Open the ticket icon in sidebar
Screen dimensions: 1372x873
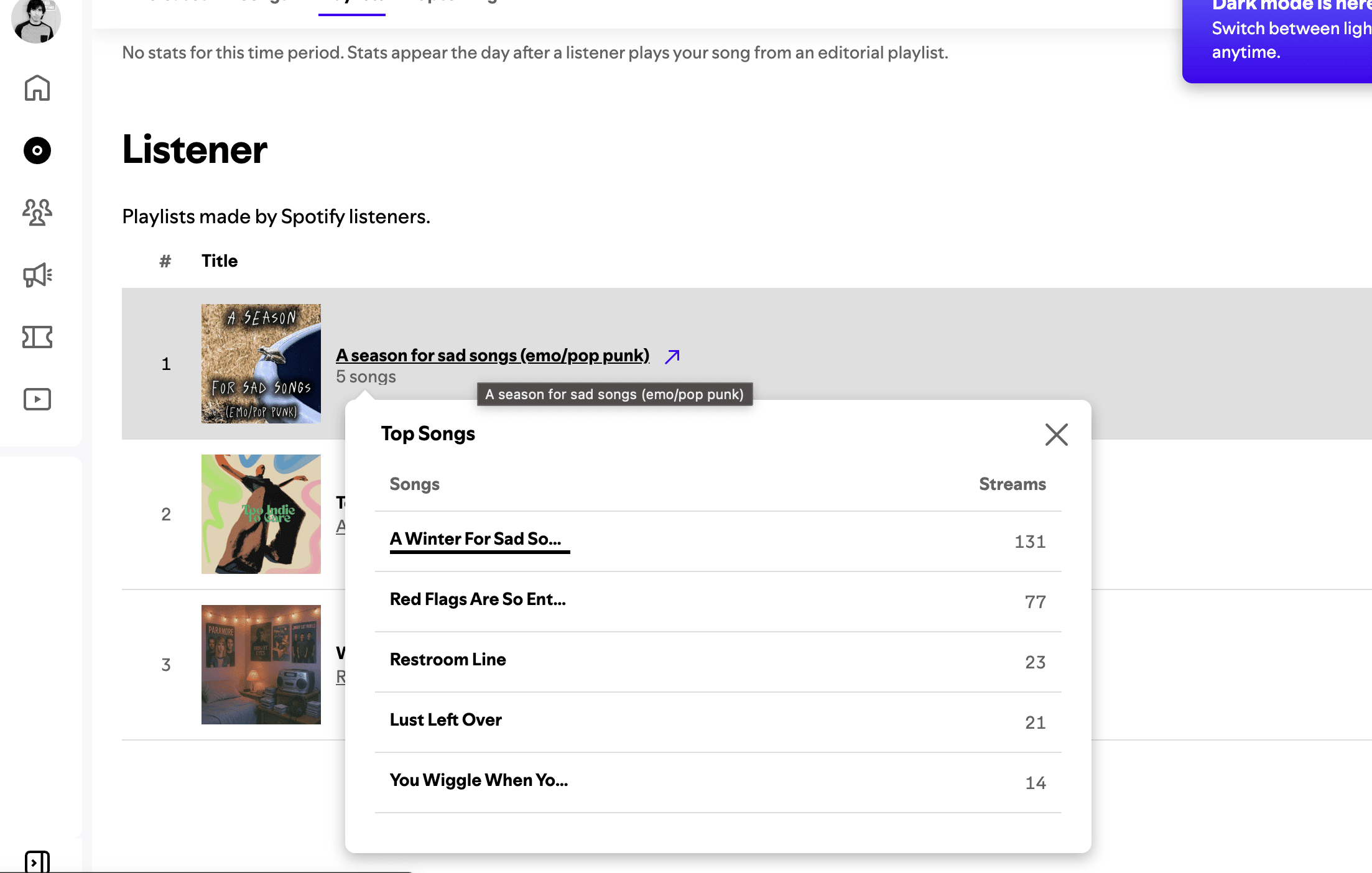pos(37,337)
